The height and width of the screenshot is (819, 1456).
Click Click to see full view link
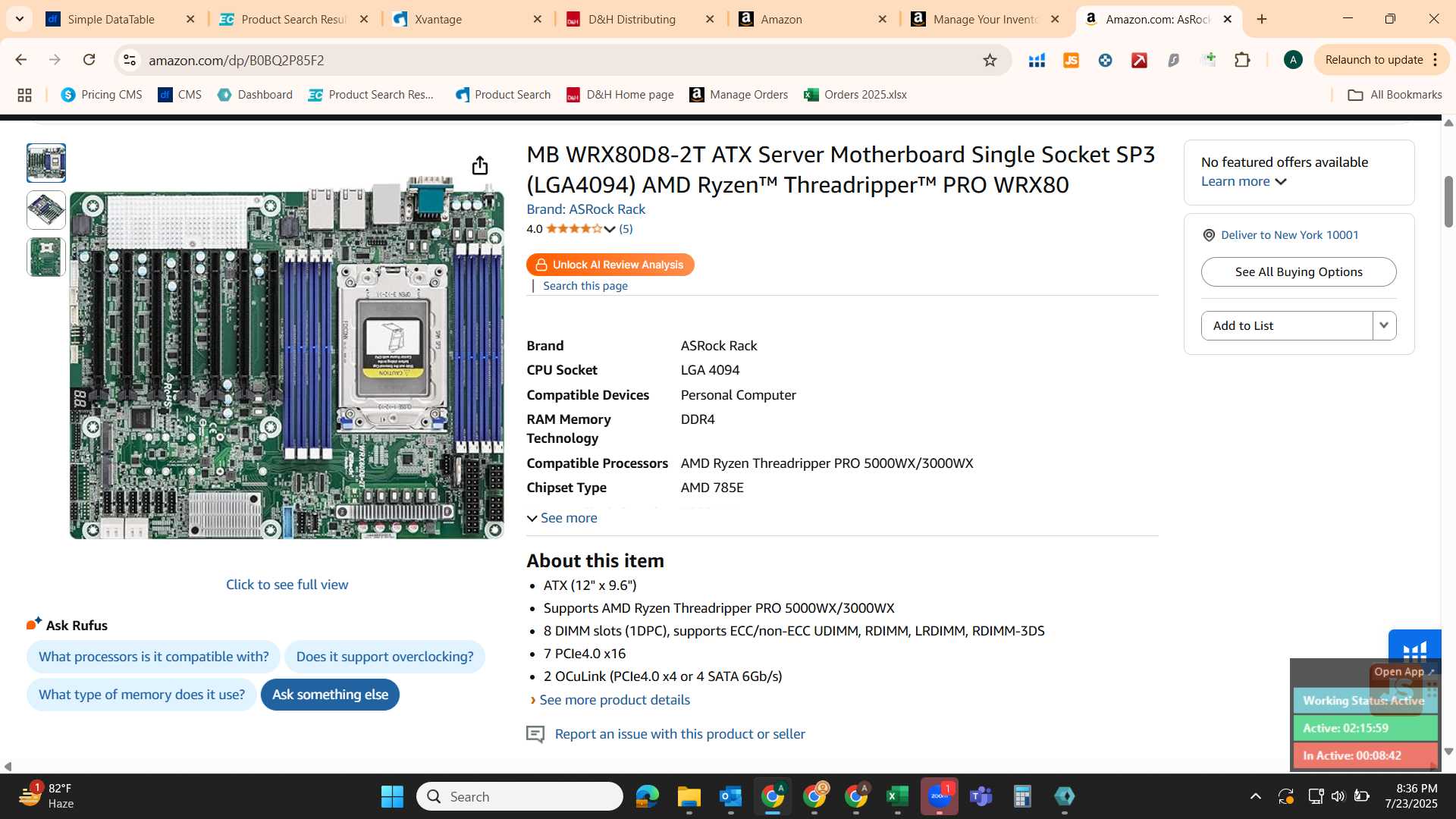(x=287, y=585)
